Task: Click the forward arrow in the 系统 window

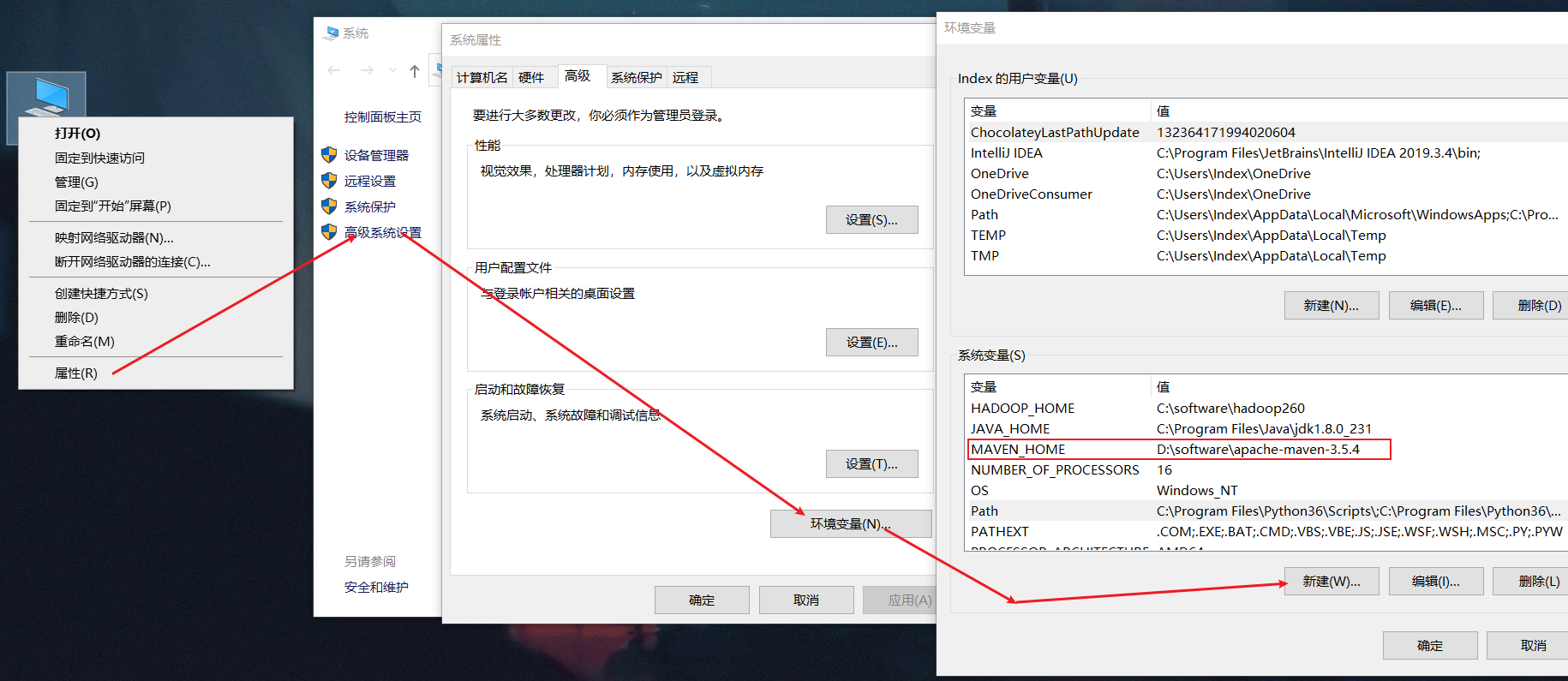Action: point(367,70)
